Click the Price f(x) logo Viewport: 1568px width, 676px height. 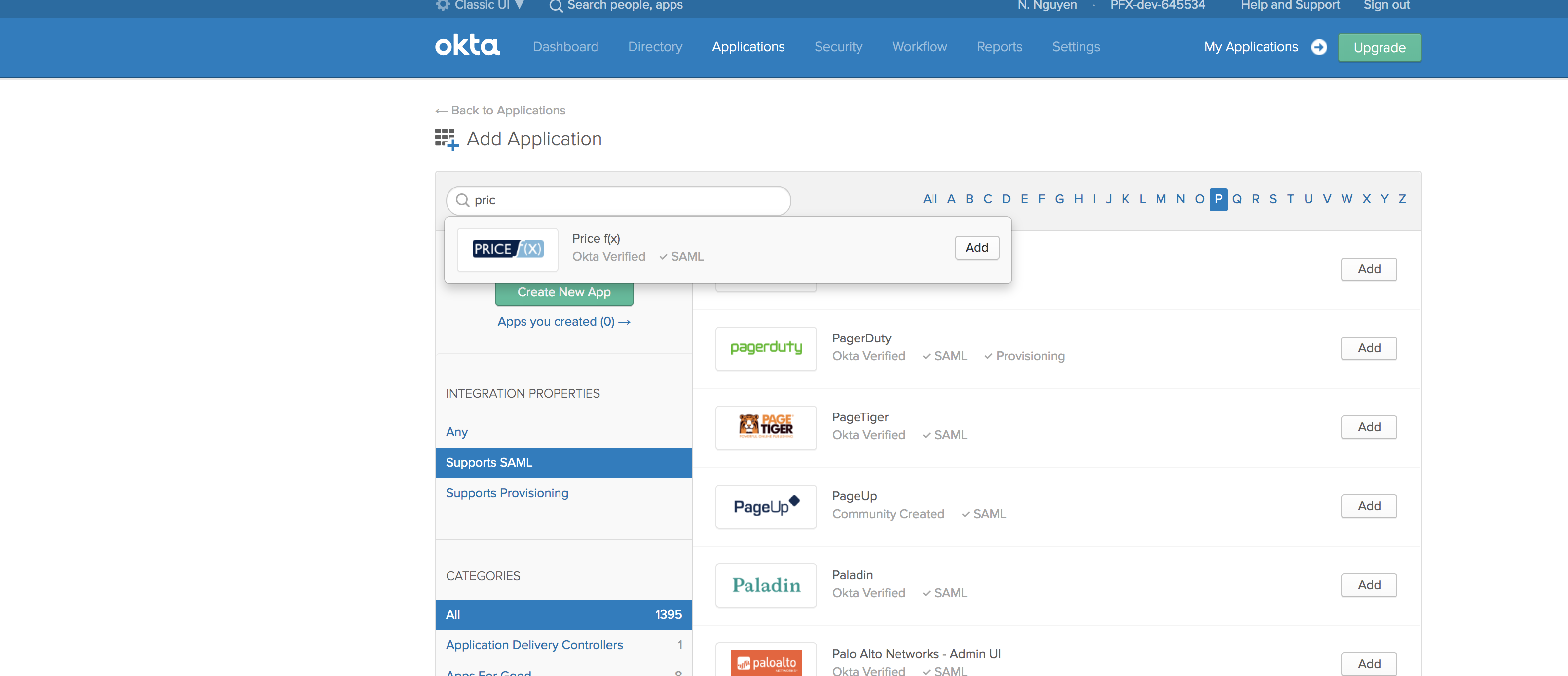click(507, 249)
